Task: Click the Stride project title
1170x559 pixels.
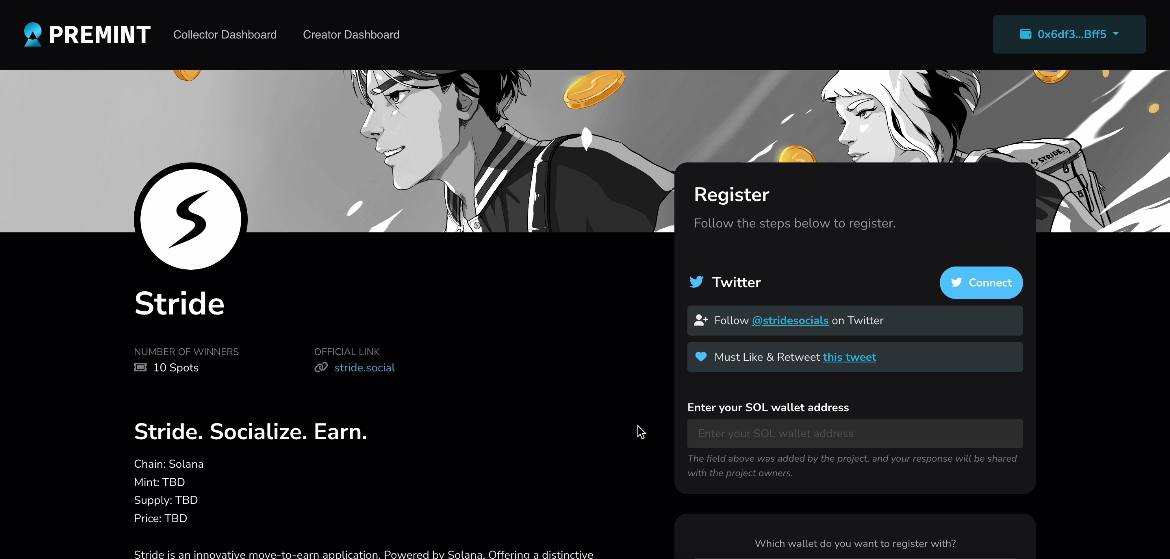Action: pyautogui.click(x=179, y=304)
